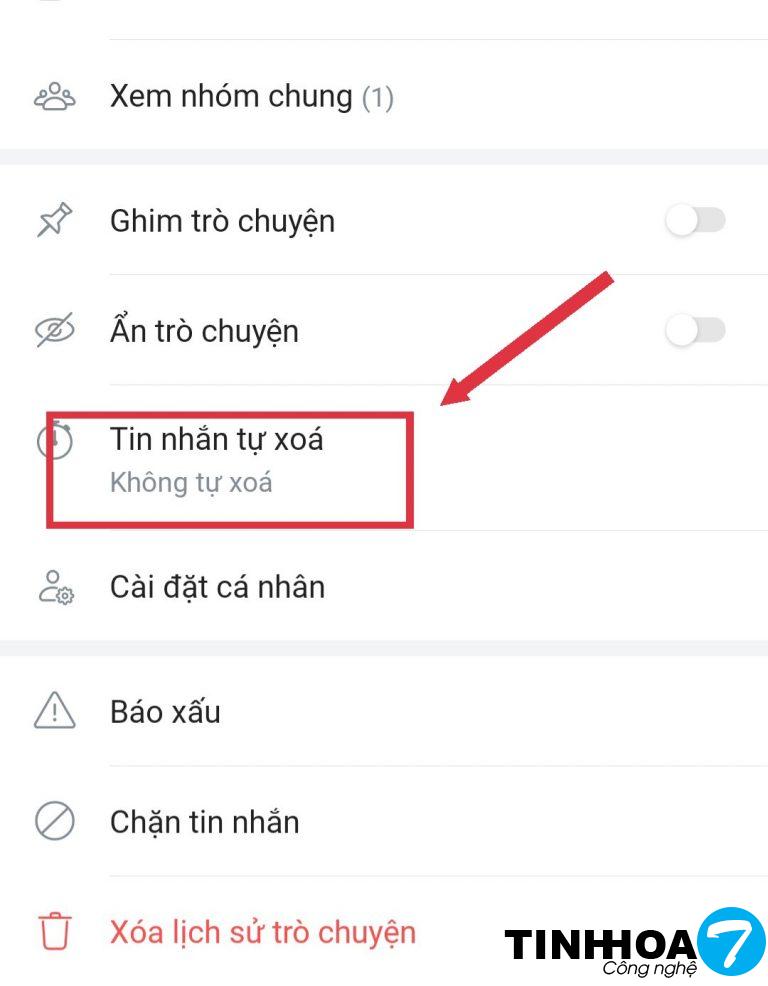
Task: Toggle the Ghim trò chuyện switch
Action: [696, 220]
